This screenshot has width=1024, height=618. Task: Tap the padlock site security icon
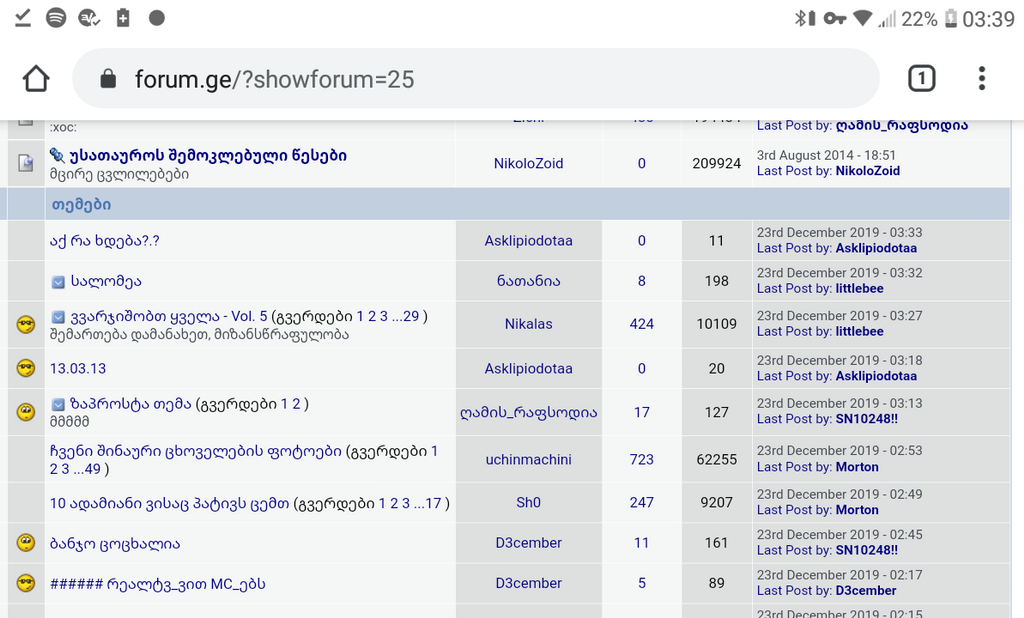point(108,80)
